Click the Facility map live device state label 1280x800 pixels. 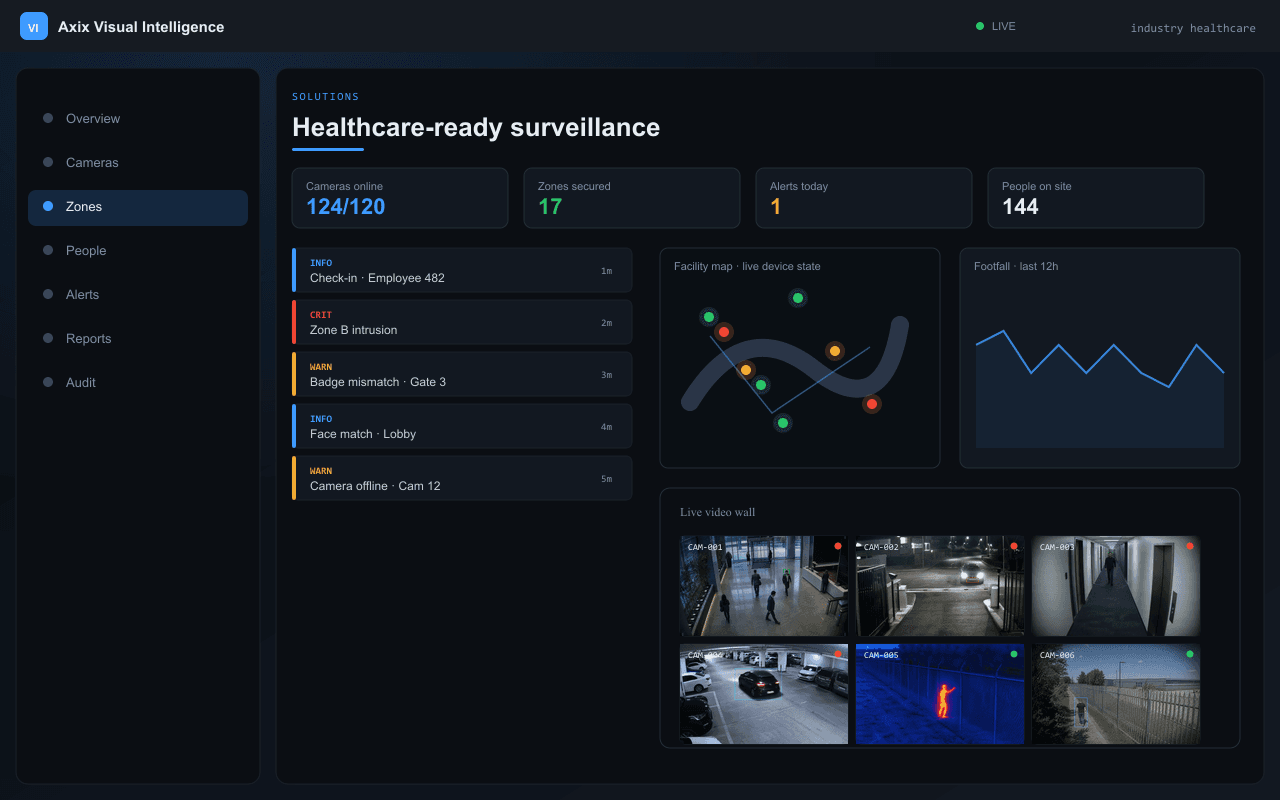tap(747, 266)
